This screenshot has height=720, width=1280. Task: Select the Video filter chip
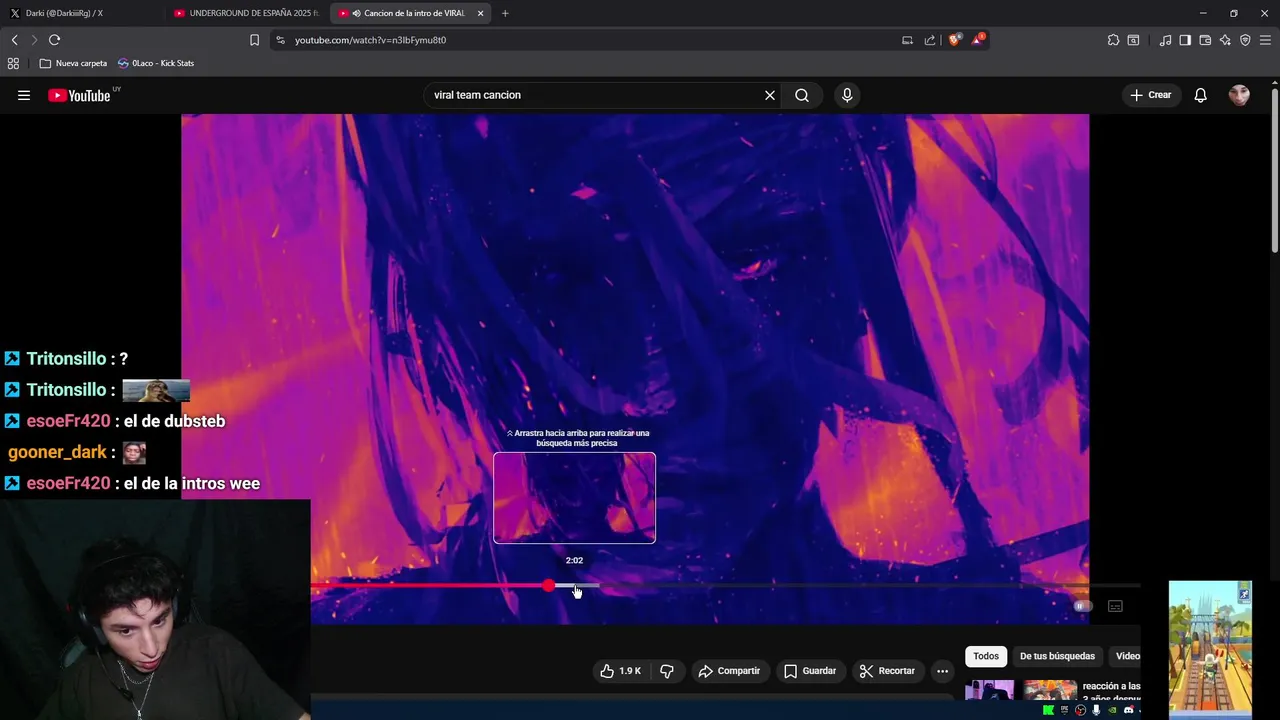click(x=1126, y=656)
